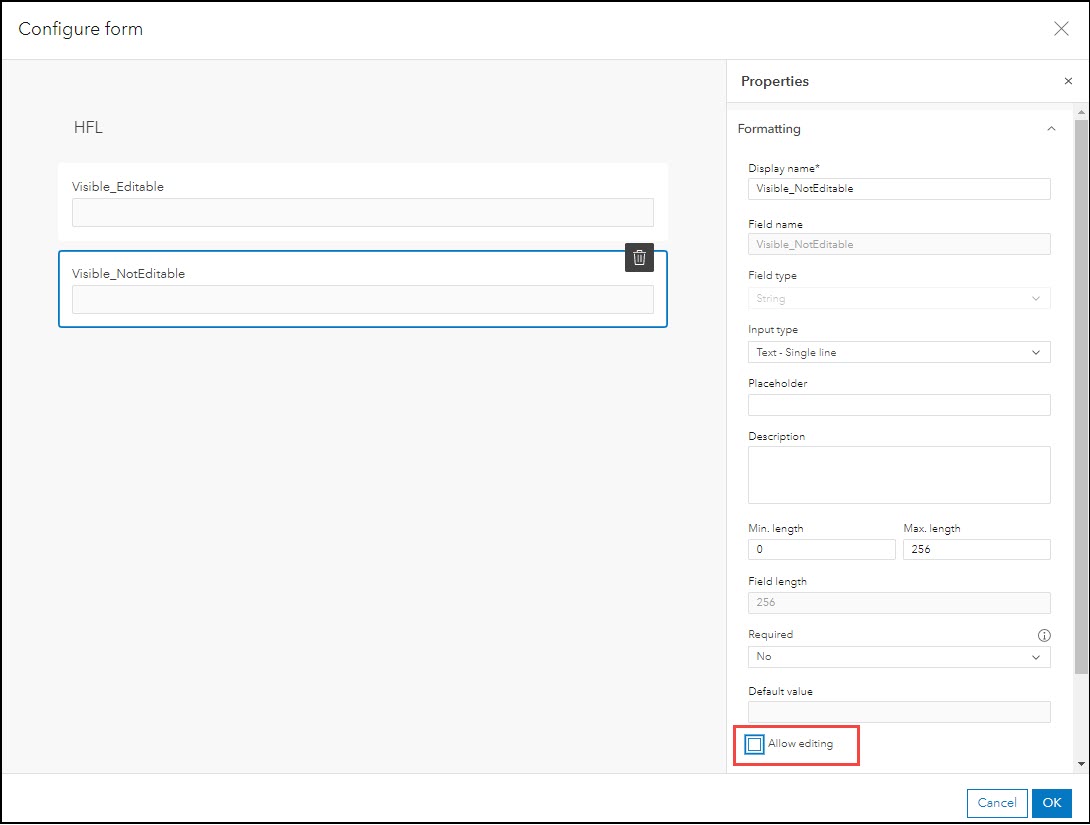Click the Description text area
1090x825 pixels.
point(898,474)
